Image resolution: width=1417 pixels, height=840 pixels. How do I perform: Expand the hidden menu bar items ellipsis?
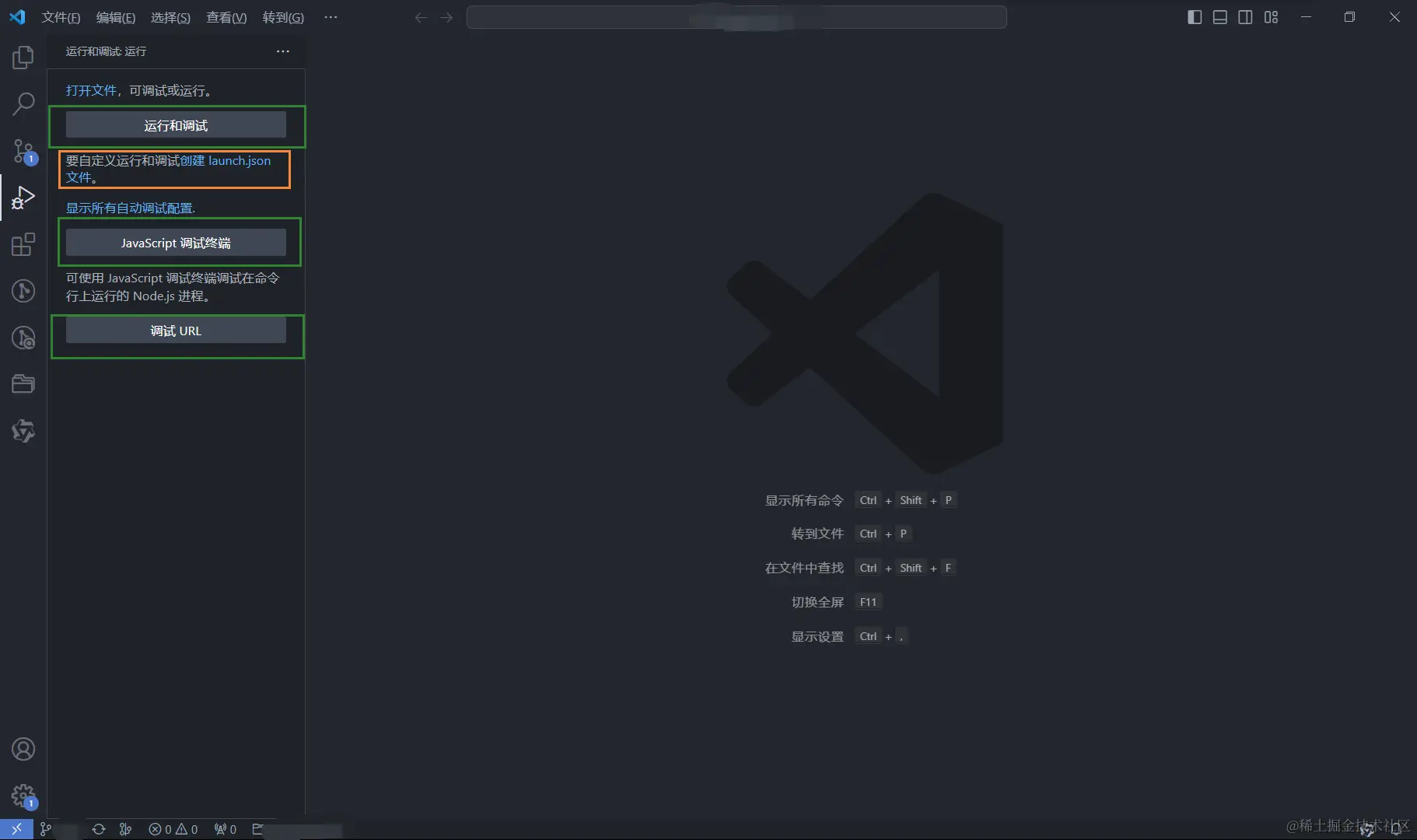pyautogui.click(x=331, y=17)
